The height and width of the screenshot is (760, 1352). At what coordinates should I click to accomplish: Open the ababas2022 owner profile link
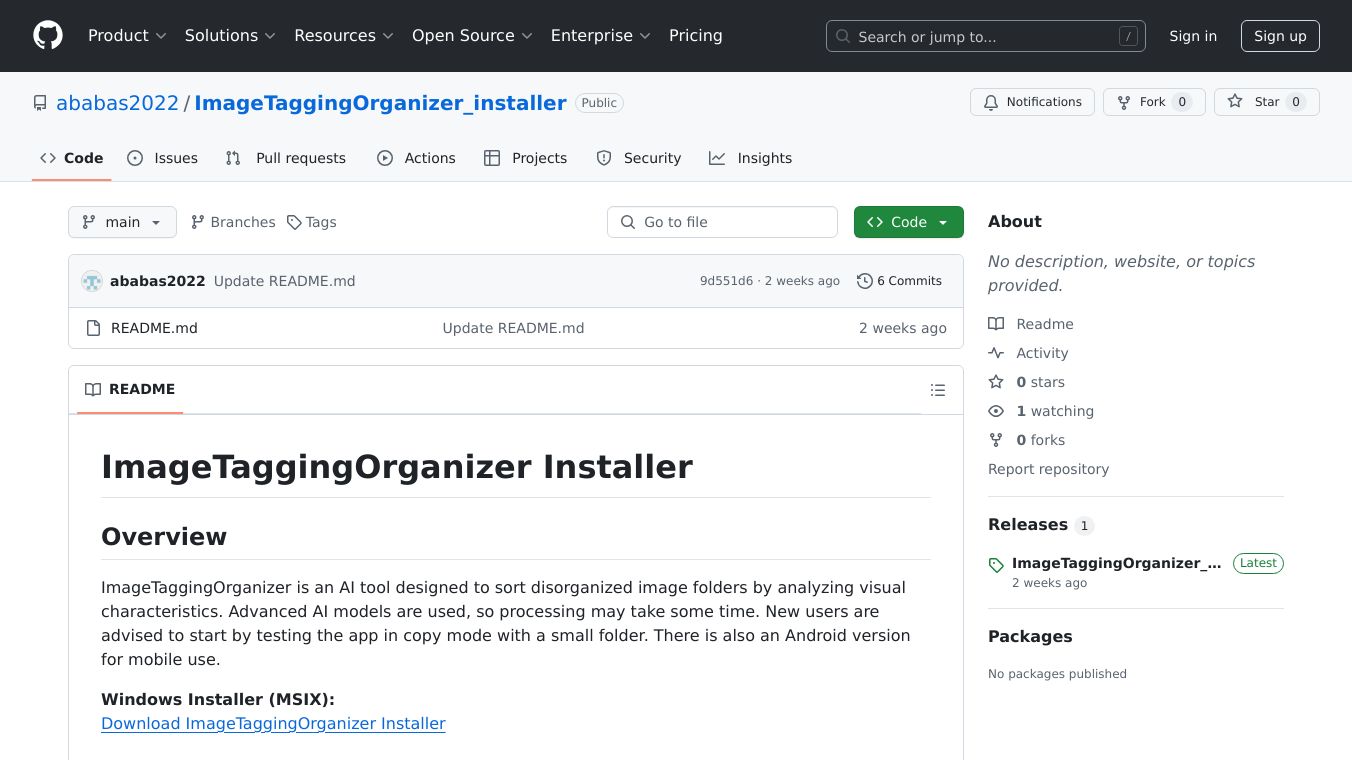(117, 103)
